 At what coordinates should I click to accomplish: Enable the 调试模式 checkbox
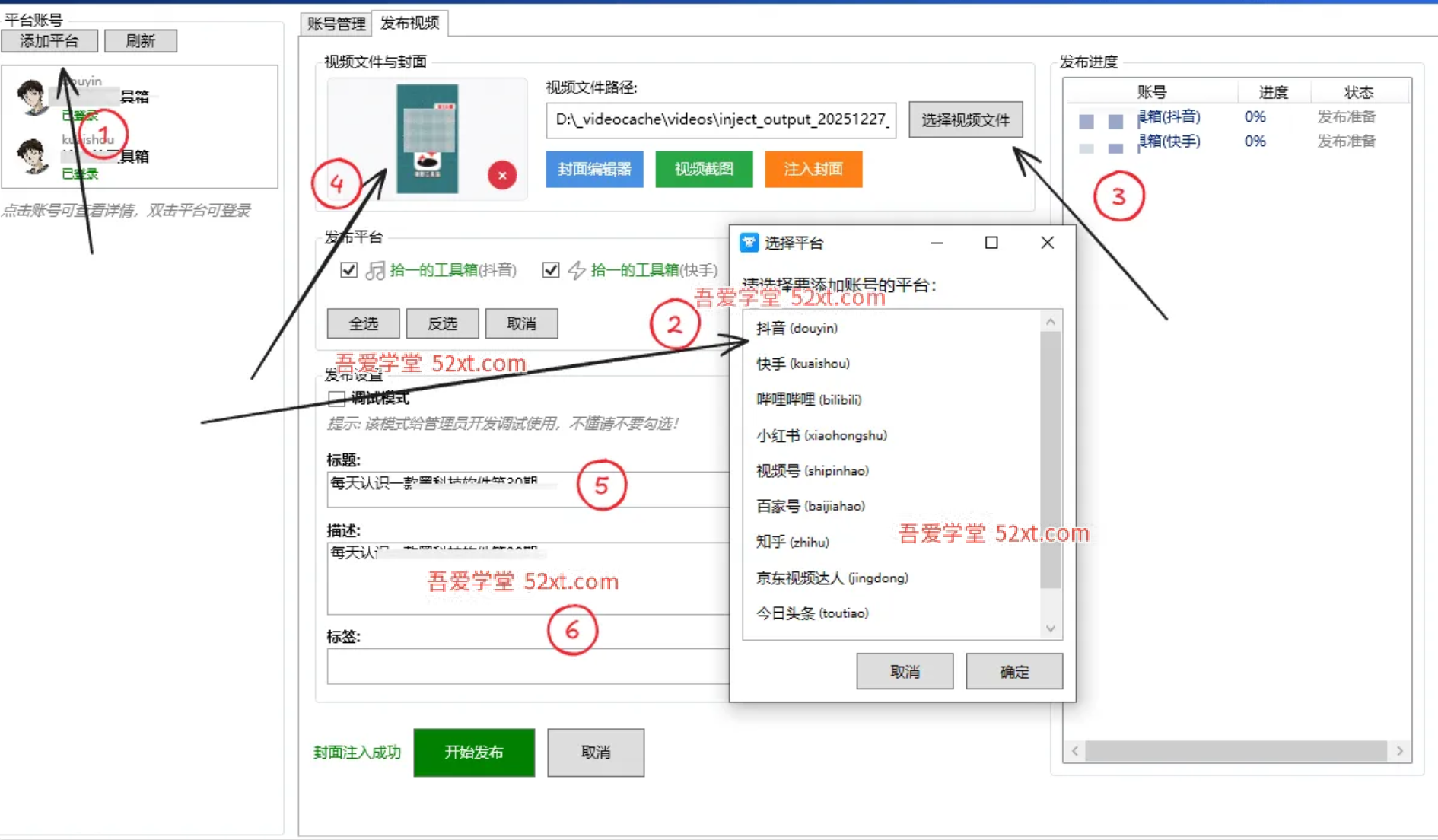[336, 398]
